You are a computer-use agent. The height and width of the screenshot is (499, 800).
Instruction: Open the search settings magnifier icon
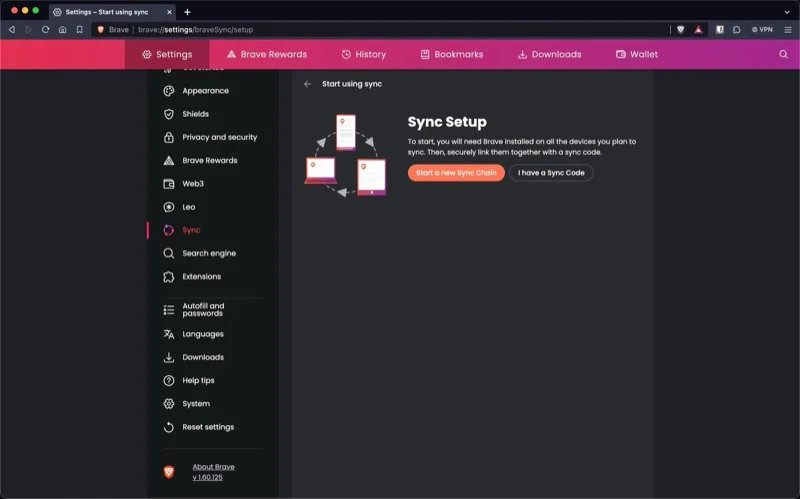tap(783, 54)
